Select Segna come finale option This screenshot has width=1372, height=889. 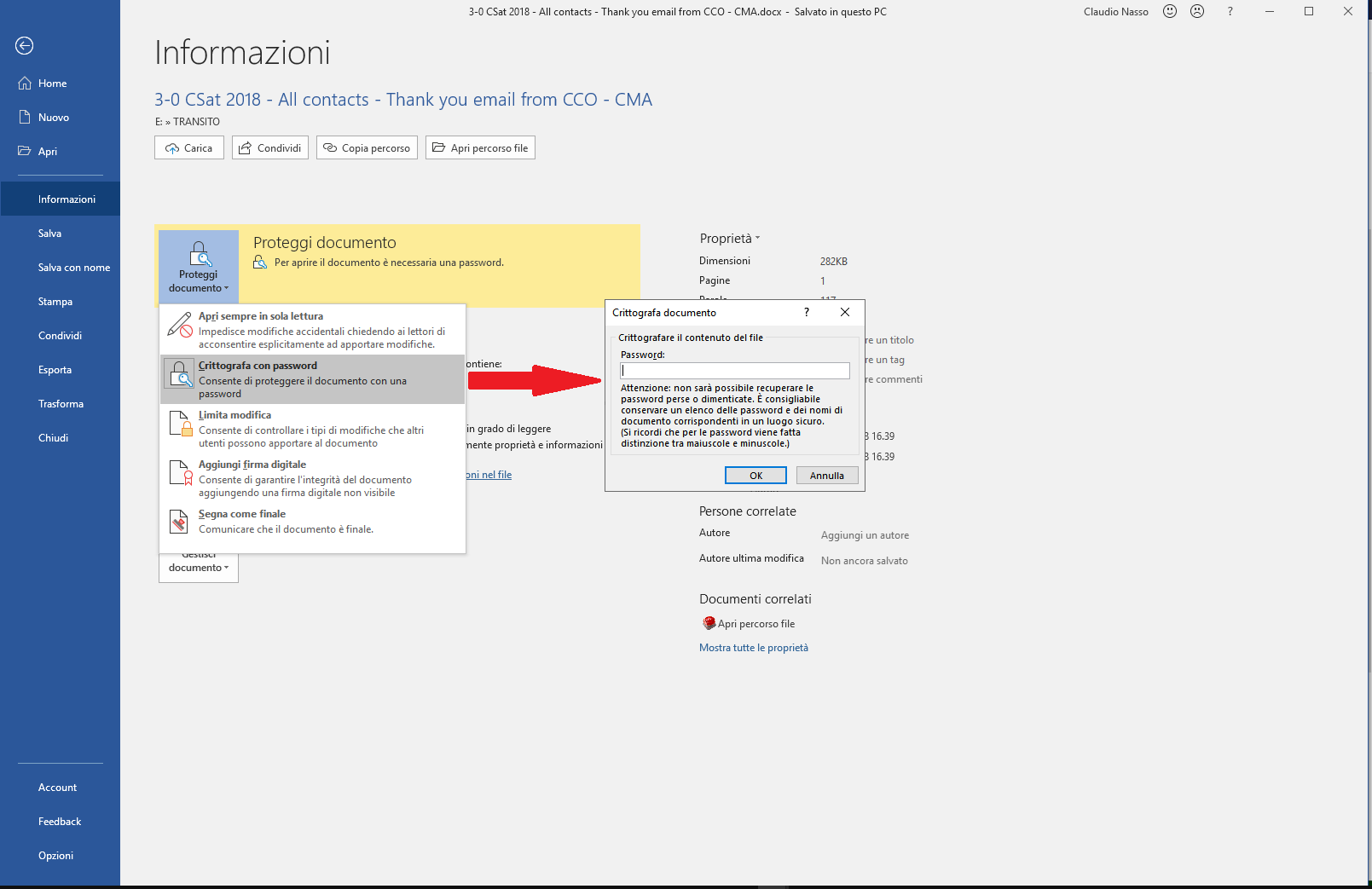pos(312,522)
